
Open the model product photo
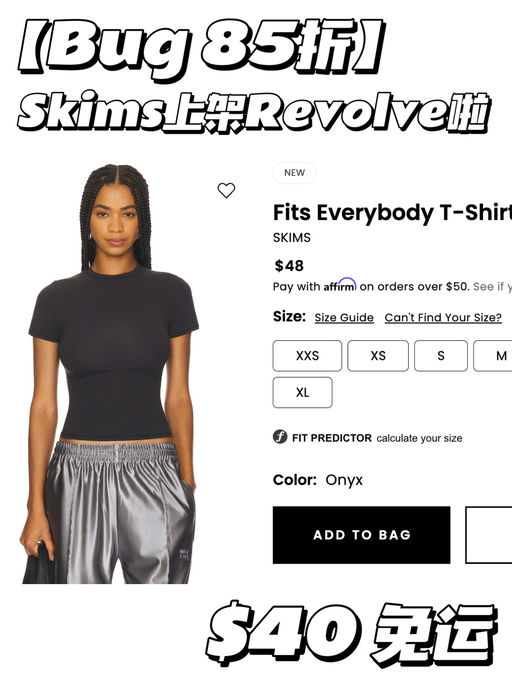(x=109, y=374)
